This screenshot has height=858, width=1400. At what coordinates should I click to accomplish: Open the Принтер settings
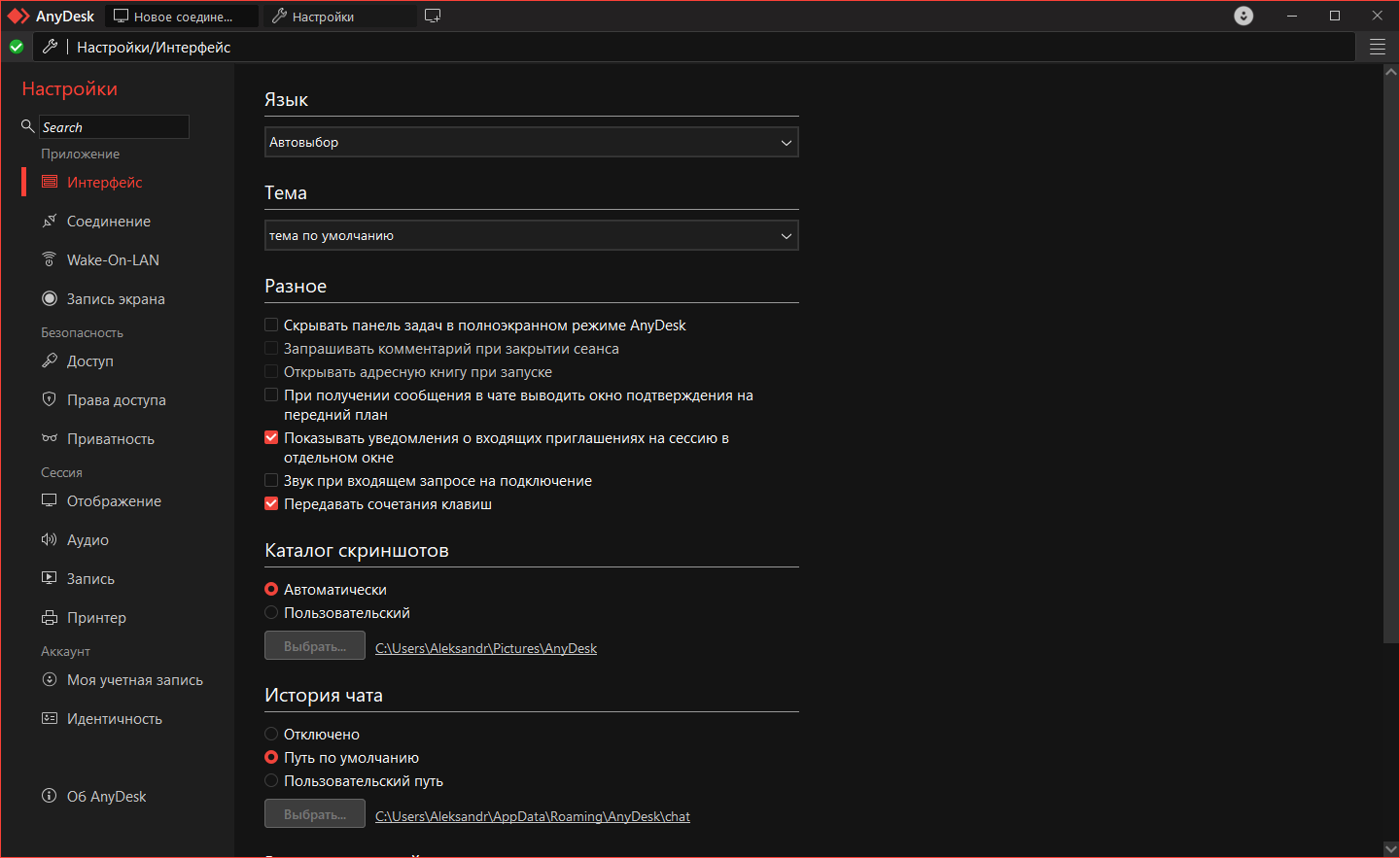pos(96,618)
